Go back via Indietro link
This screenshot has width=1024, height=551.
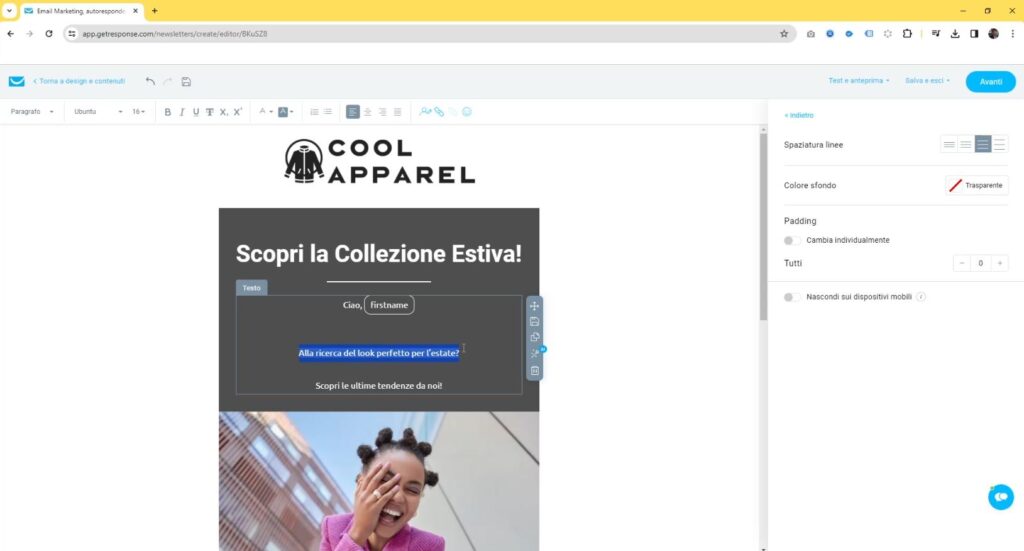pyautogui.click(x=799, y=116)
